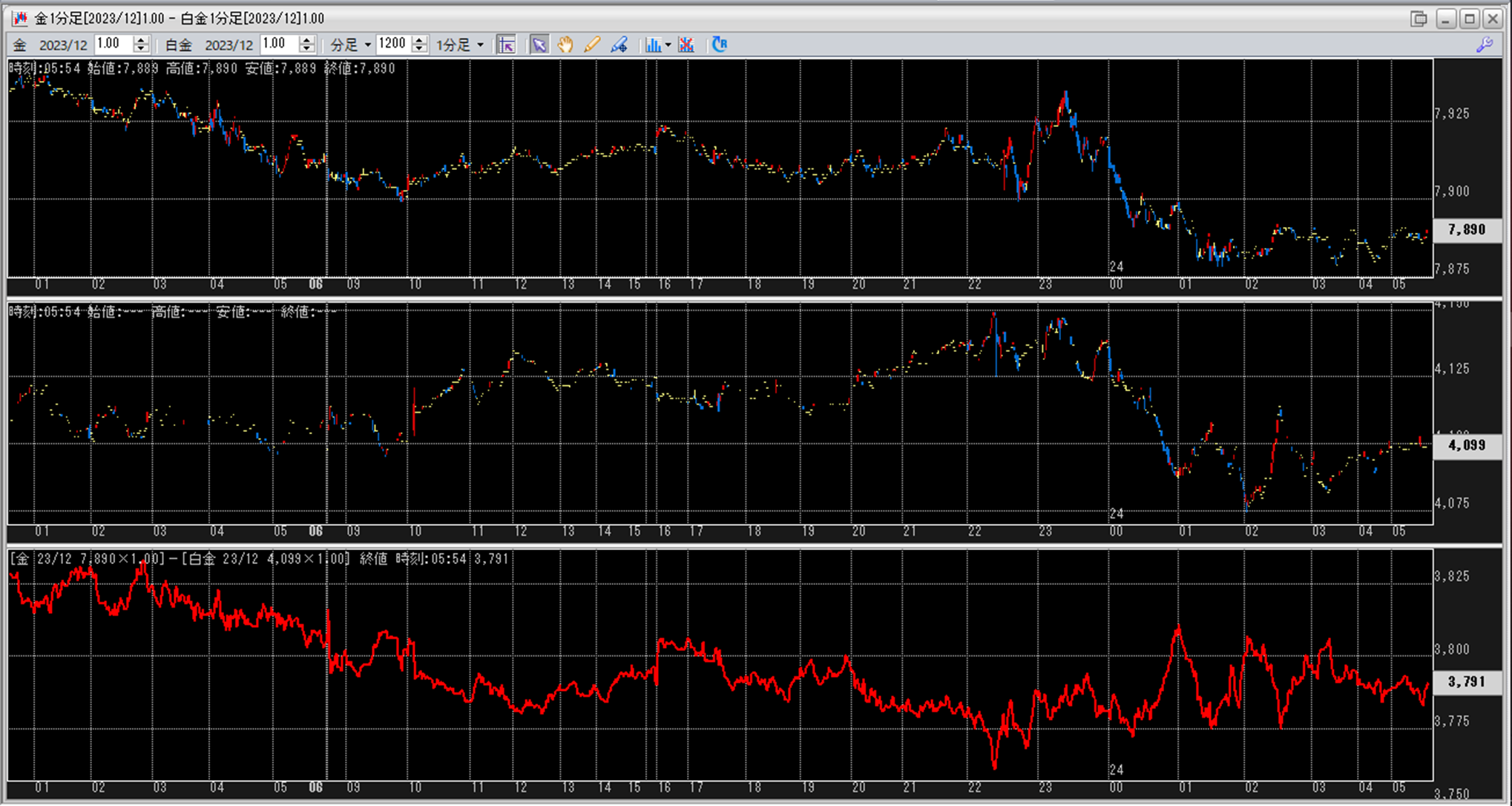Image resolution: width=1512 pixels, height=806 pixels.
Task: Click the bar chart indicator icon
Action: point(652,45)
